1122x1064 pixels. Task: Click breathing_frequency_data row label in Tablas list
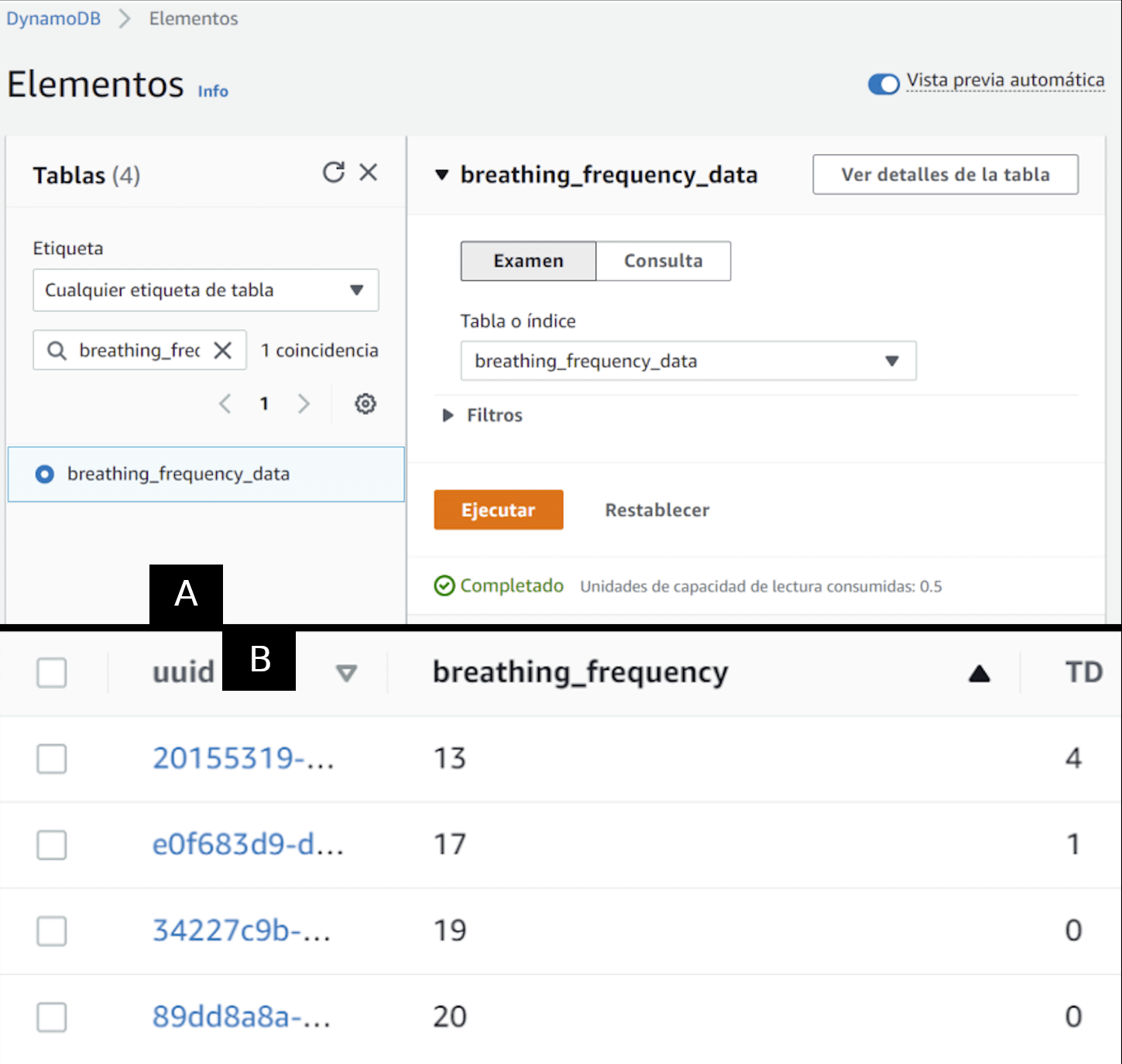click(179, 474)
